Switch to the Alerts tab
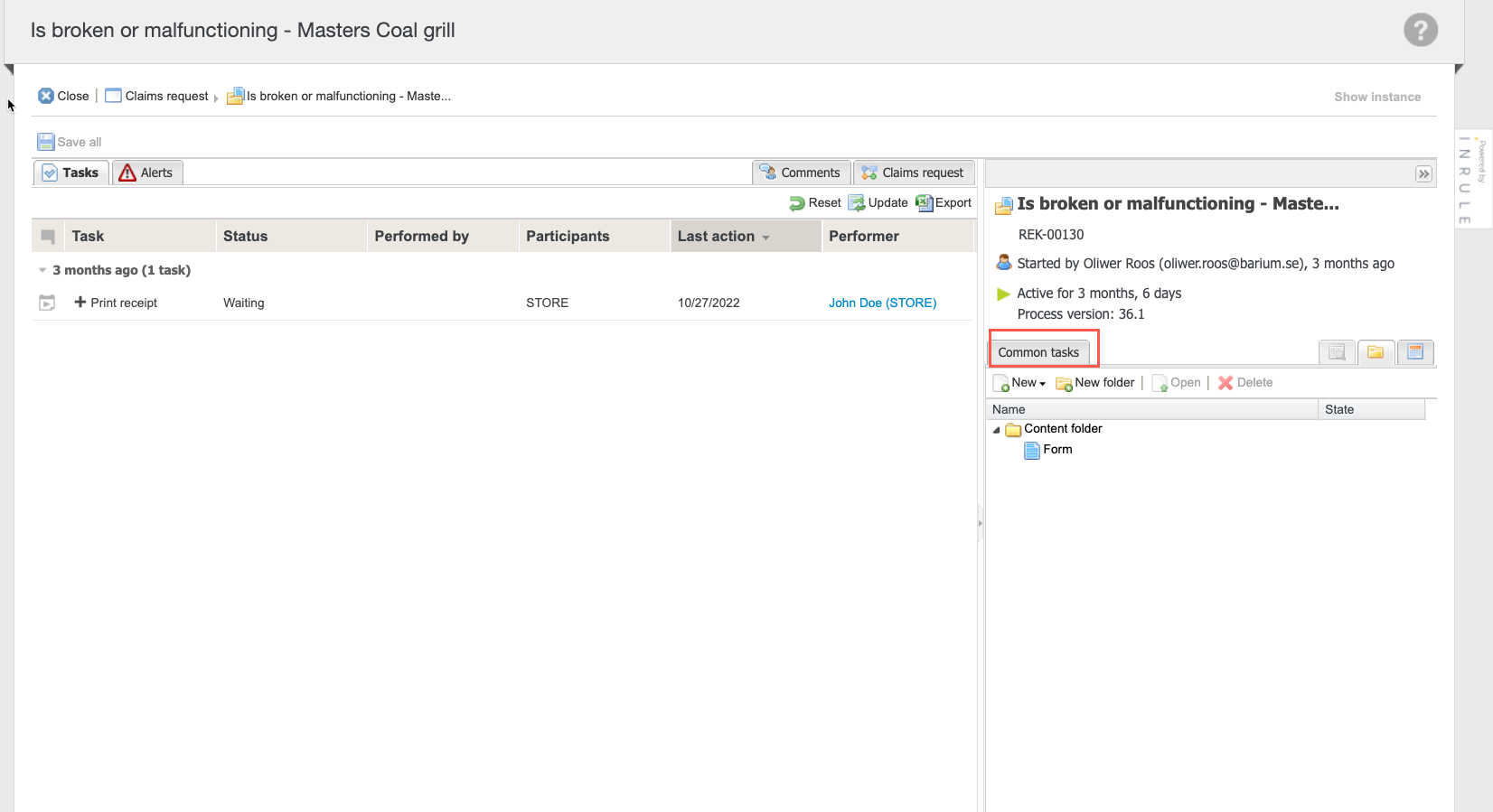 tap(147, 173)
